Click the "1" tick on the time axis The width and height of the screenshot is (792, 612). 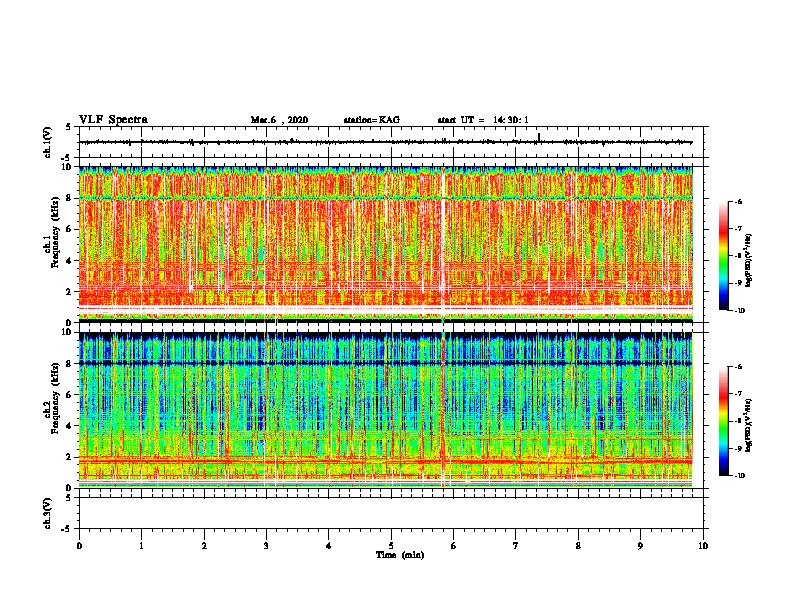pos(141,545)
